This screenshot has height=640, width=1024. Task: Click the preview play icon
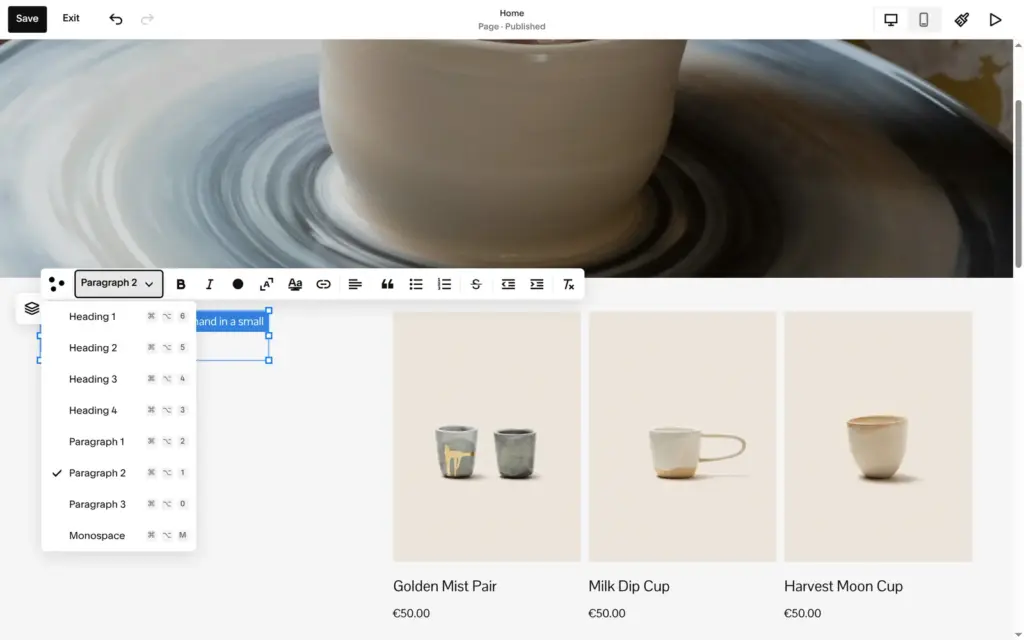[995, 20]
